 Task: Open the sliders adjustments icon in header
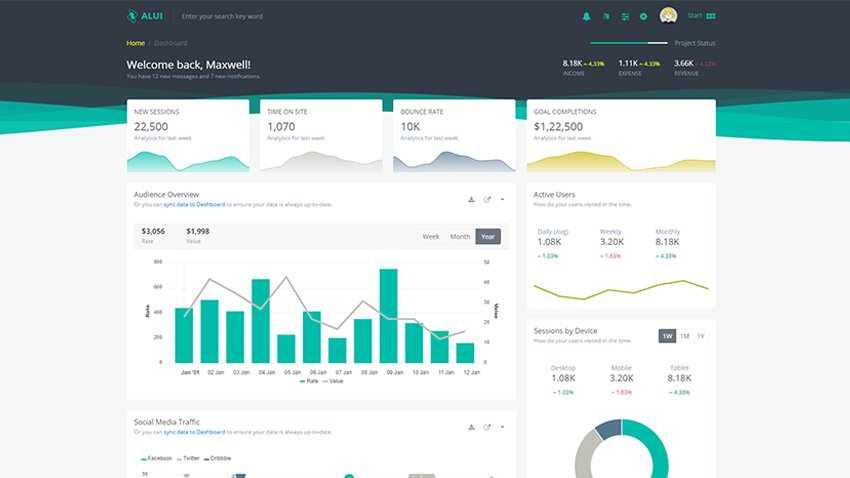pyautogui.click(x=625, y=16)
